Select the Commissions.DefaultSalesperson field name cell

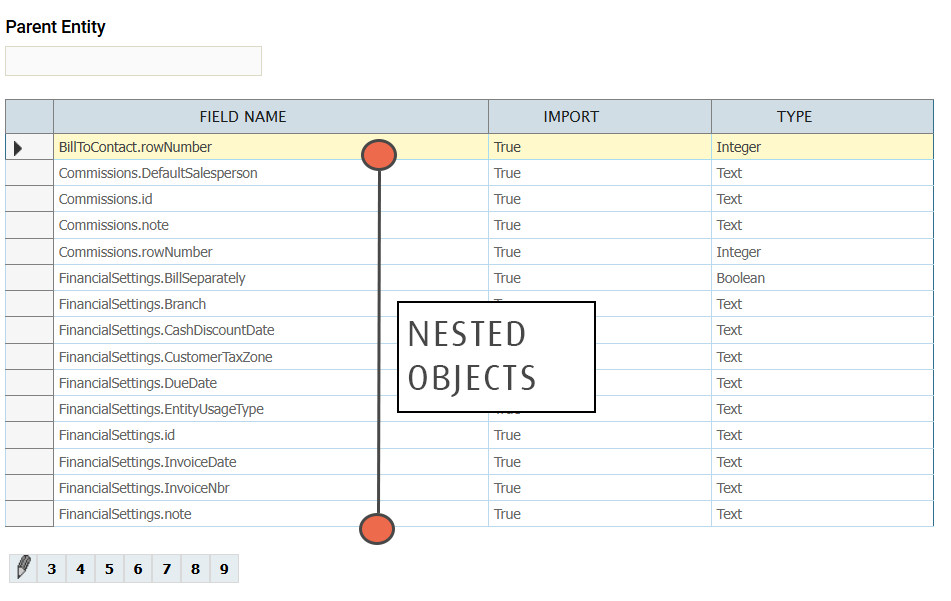point(158,173)
